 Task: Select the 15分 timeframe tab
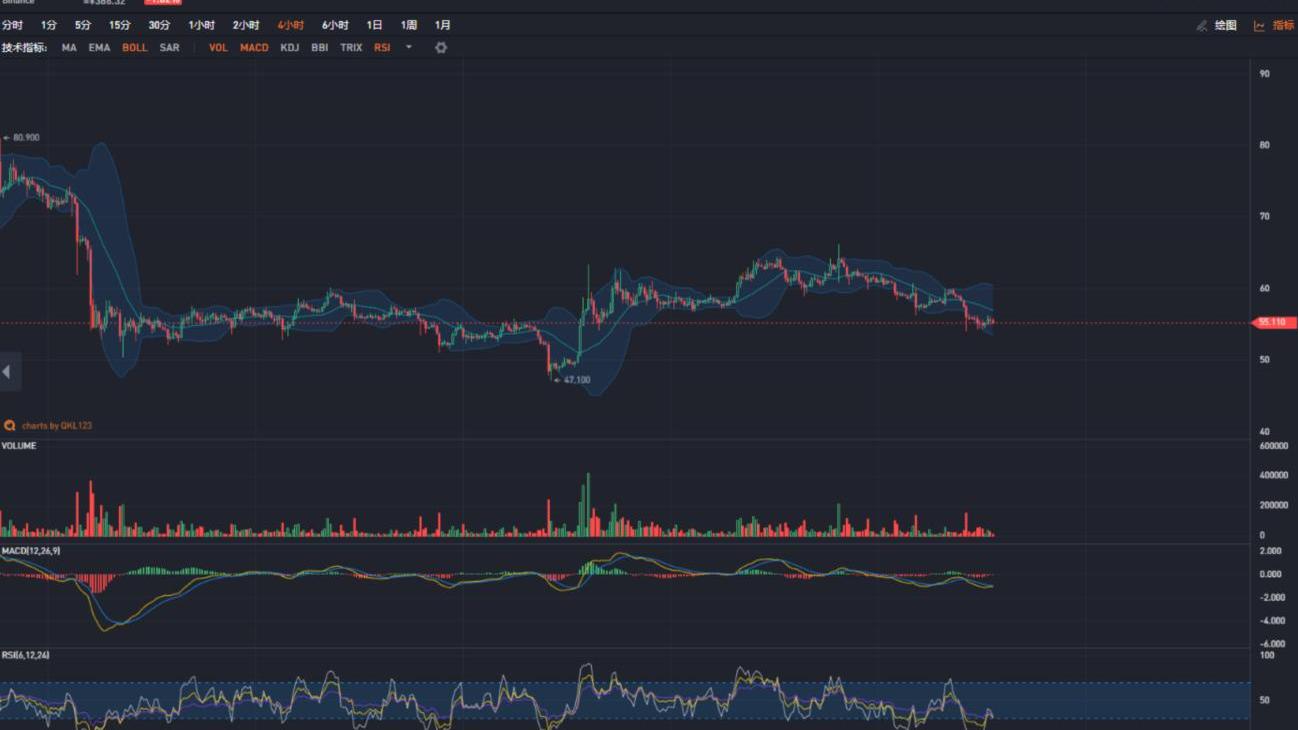[120, 25]
